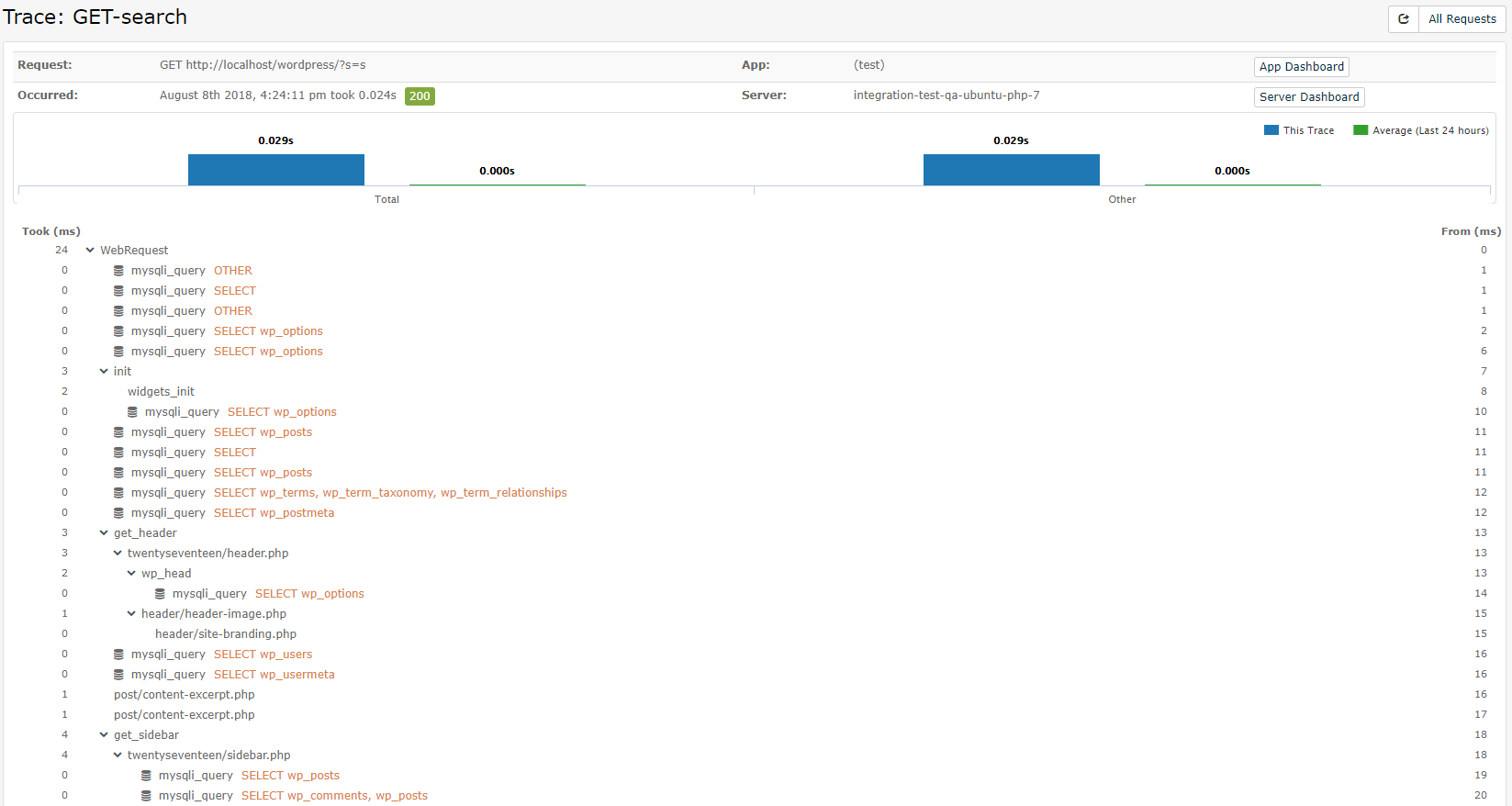Click database icon beside wp_terms query
Screen dimensions: 1512x806
[118, 493]
